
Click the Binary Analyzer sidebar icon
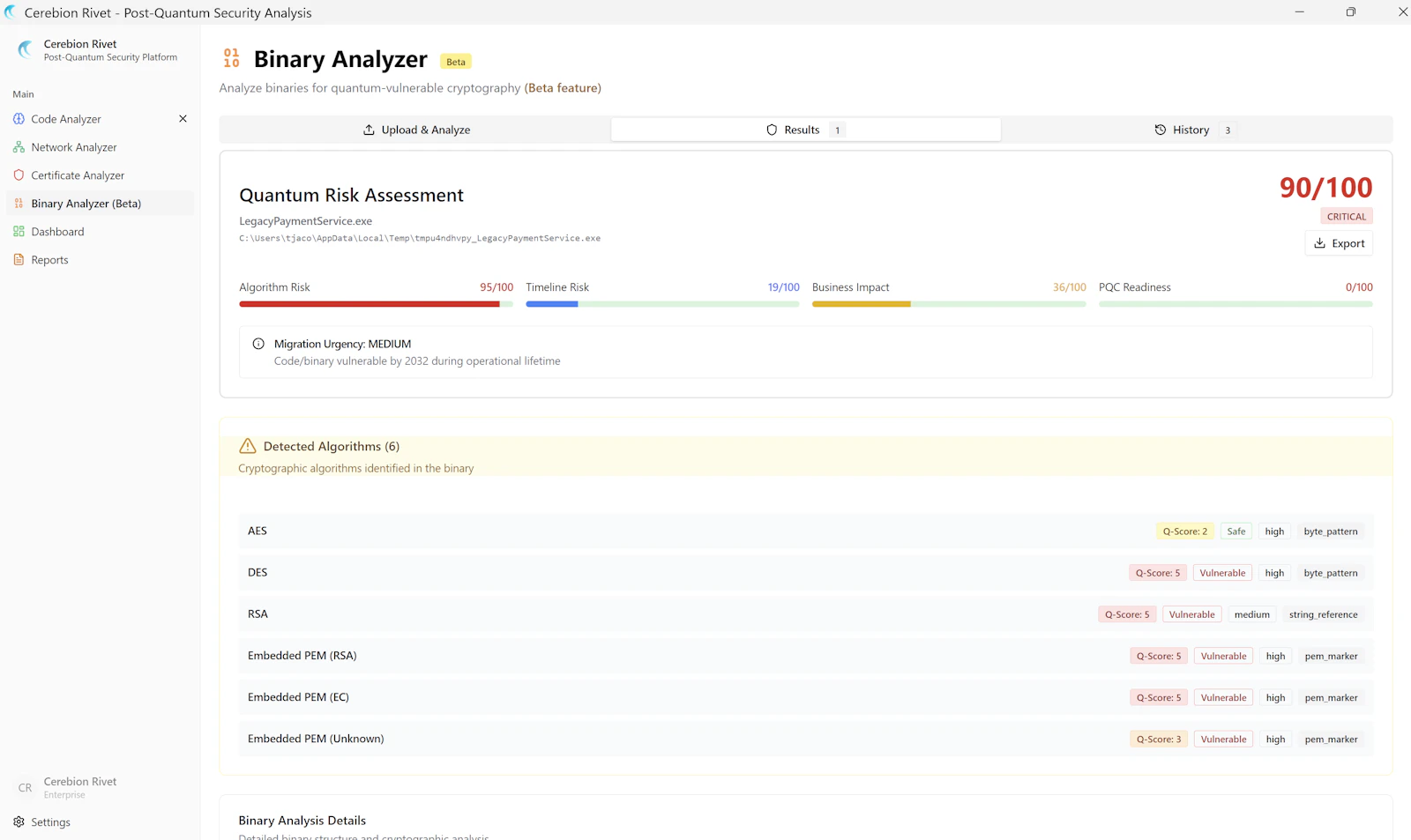coord(19,204)
